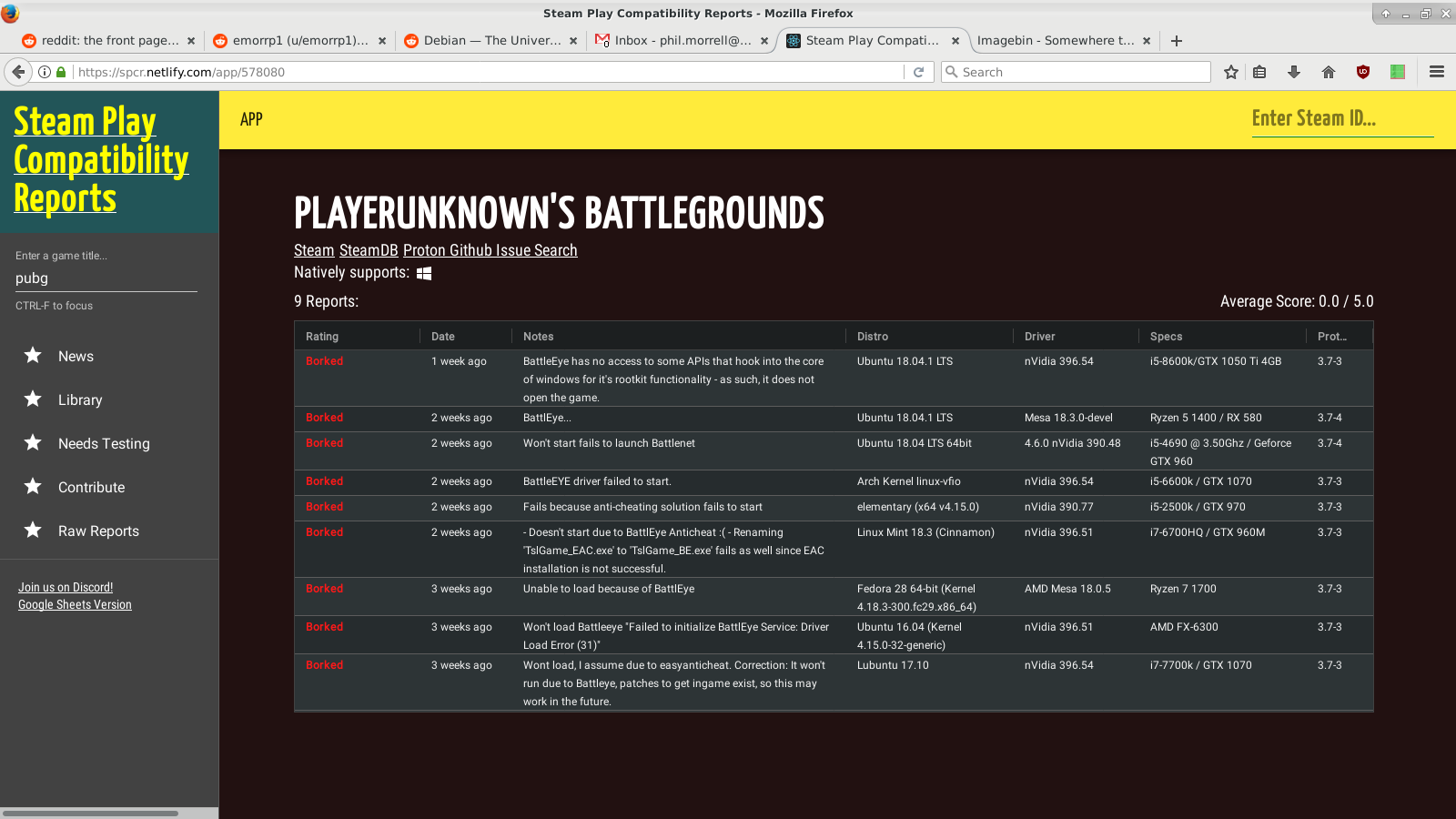The height and width of the screenshot is (819, 1456).
Task: Click the bookmark star icon in toolbar
Action: click(x=1231, y=72)
